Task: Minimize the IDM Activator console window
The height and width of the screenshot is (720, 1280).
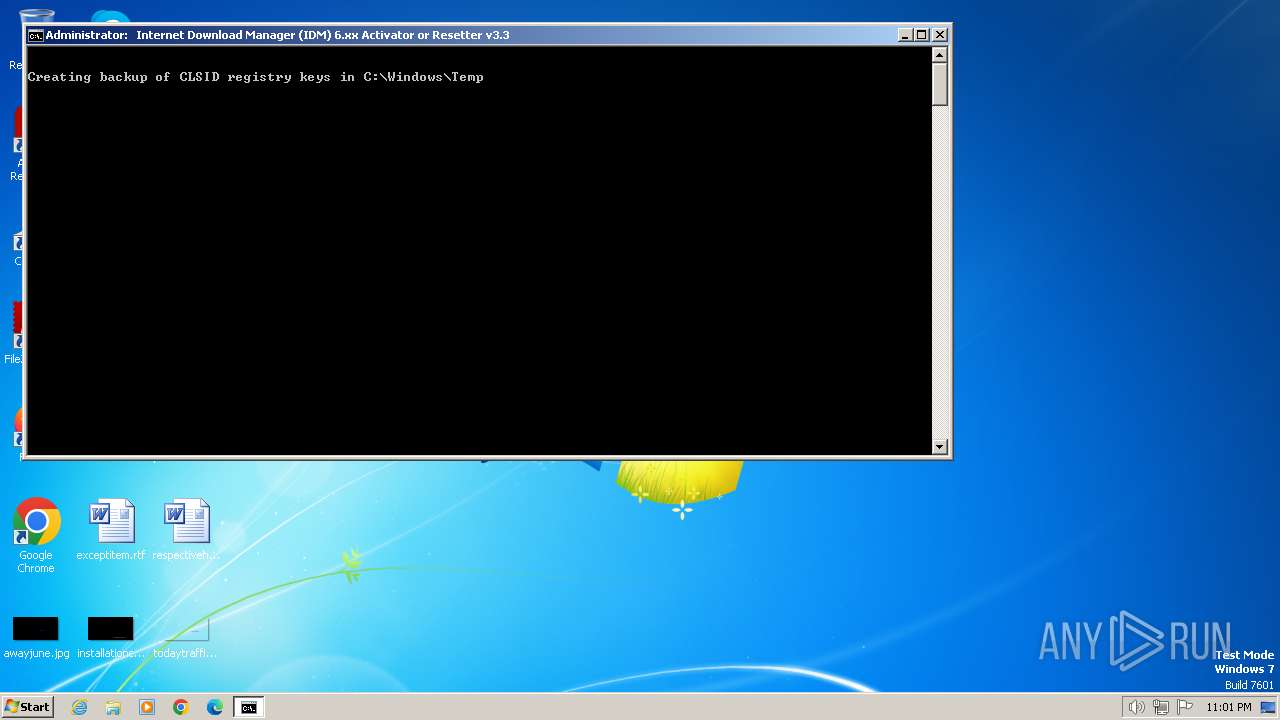Action: [x=905, y=35]
